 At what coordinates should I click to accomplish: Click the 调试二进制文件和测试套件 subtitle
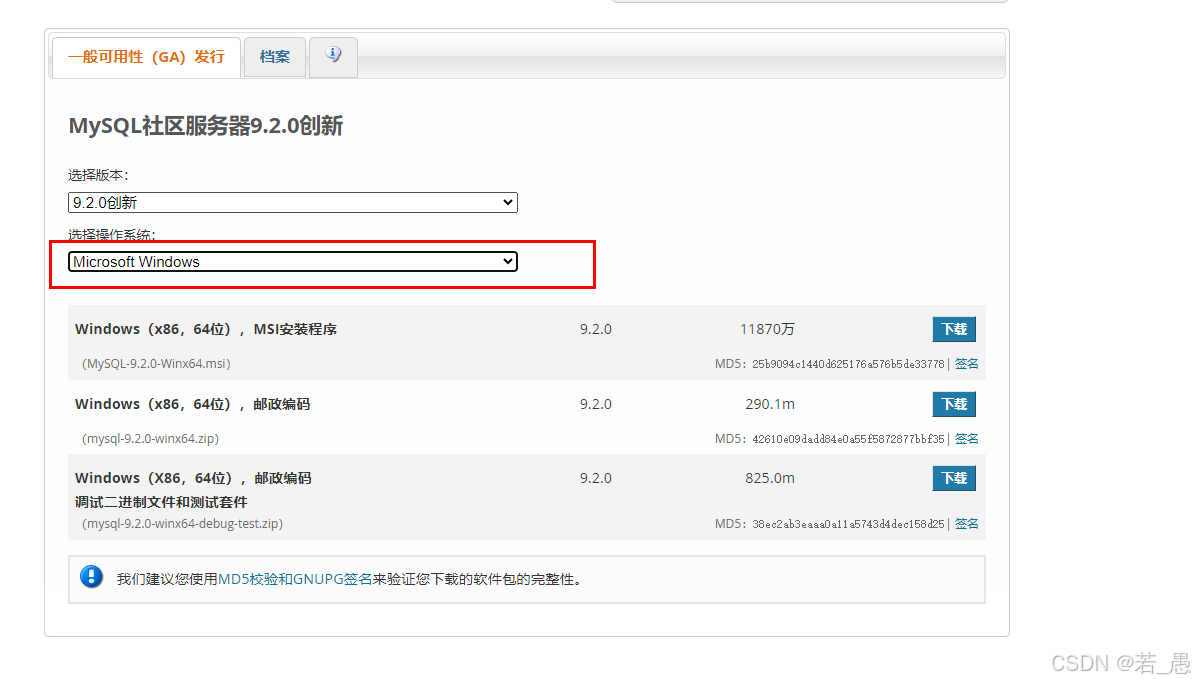(x=161, y=502)
